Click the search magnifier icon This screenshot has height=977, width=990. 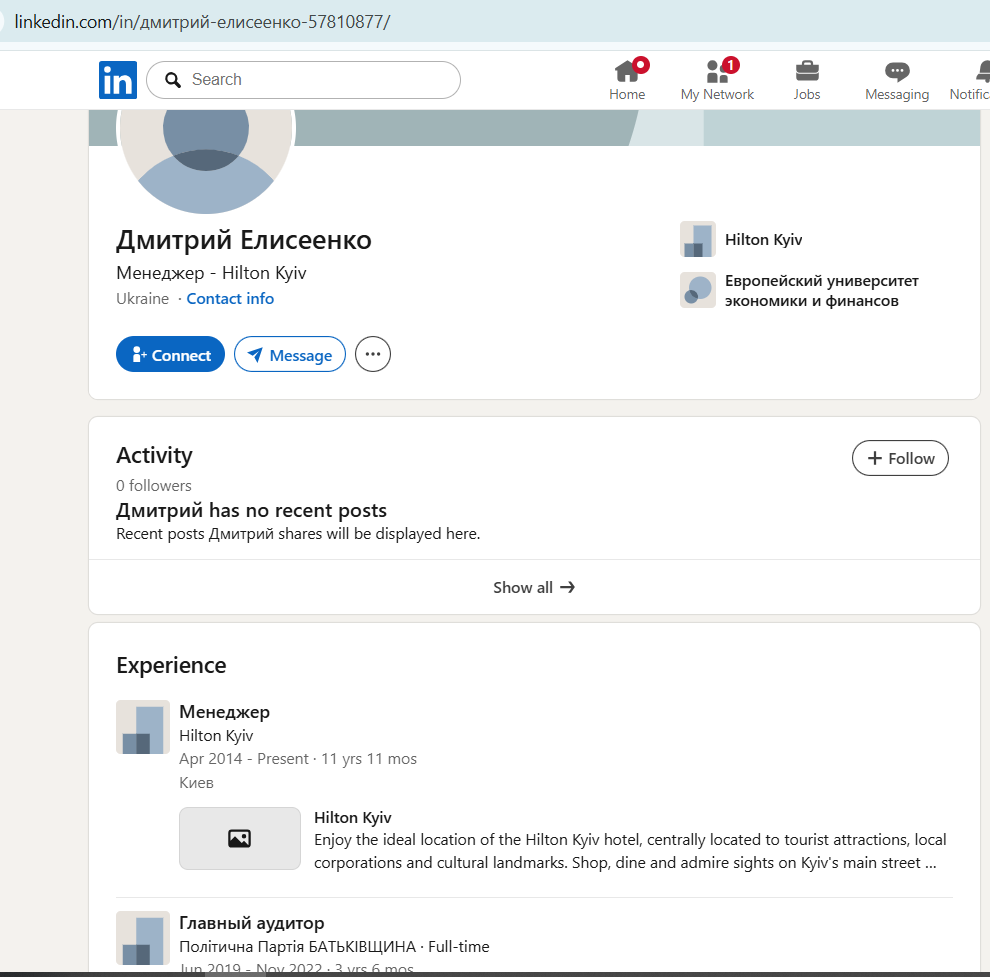pyautogui.click(x=173, y=80)
